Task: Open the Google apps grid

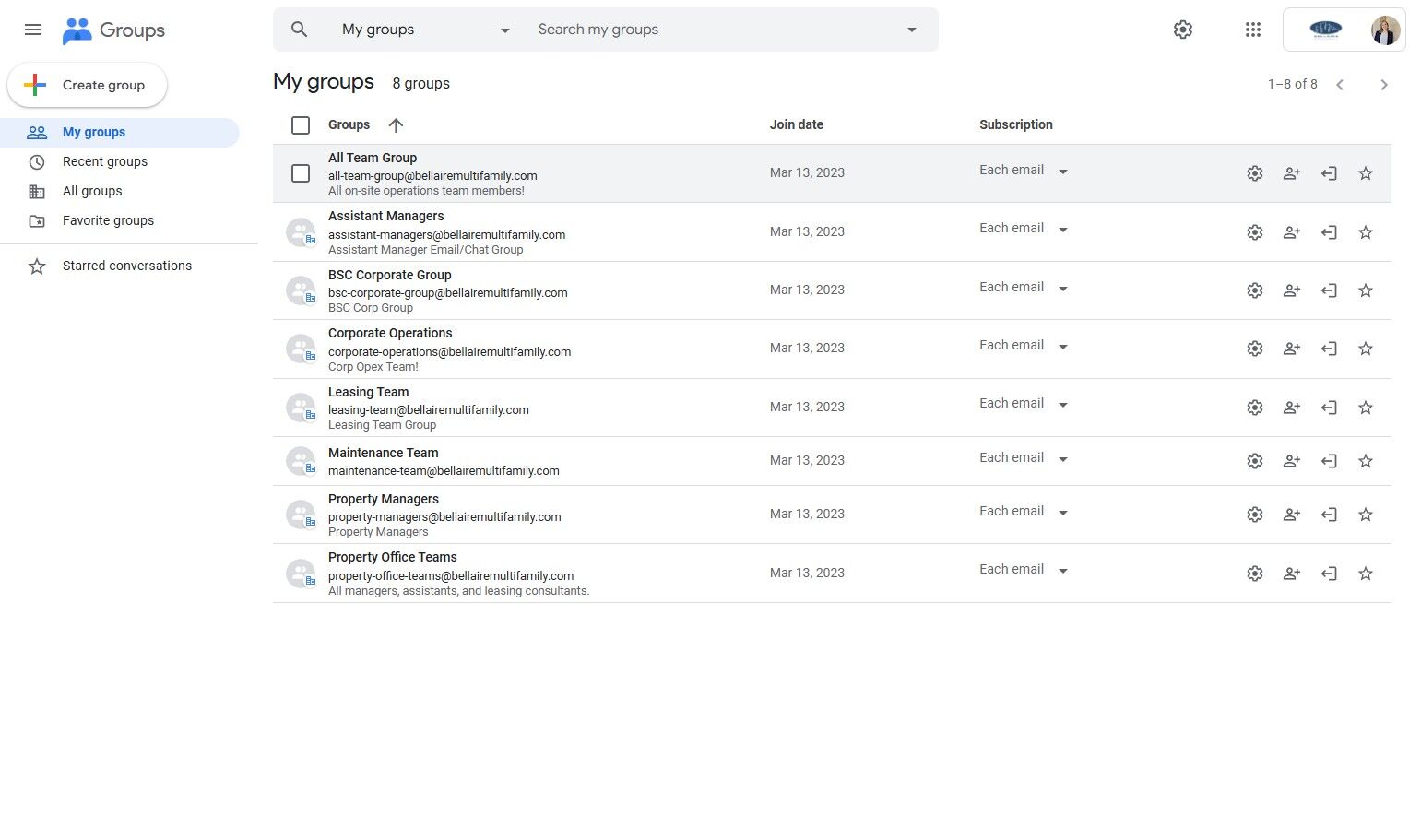Action: click(1252, 30)
